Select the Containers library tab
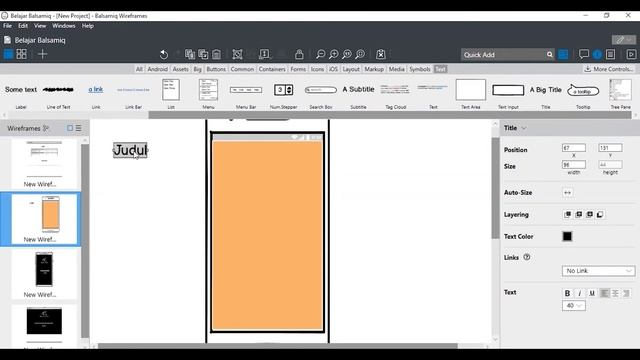Screen dimensions: 640x360 (272, 69)
